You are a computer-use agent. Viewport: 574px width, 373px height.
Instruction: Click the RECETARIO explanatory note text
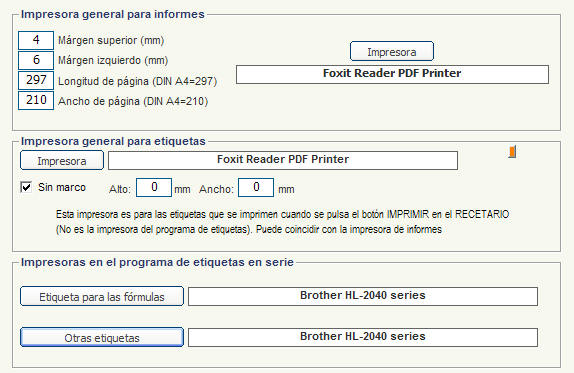coord(282,222)
